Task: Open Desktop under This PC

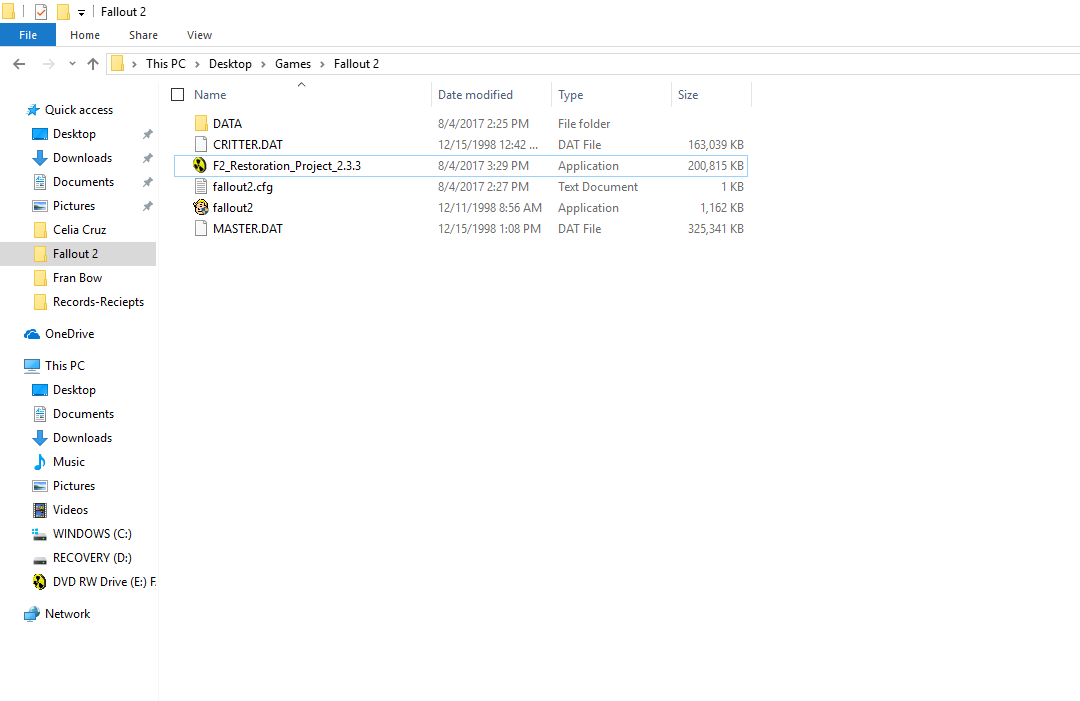Action: [x=74, y=390]
